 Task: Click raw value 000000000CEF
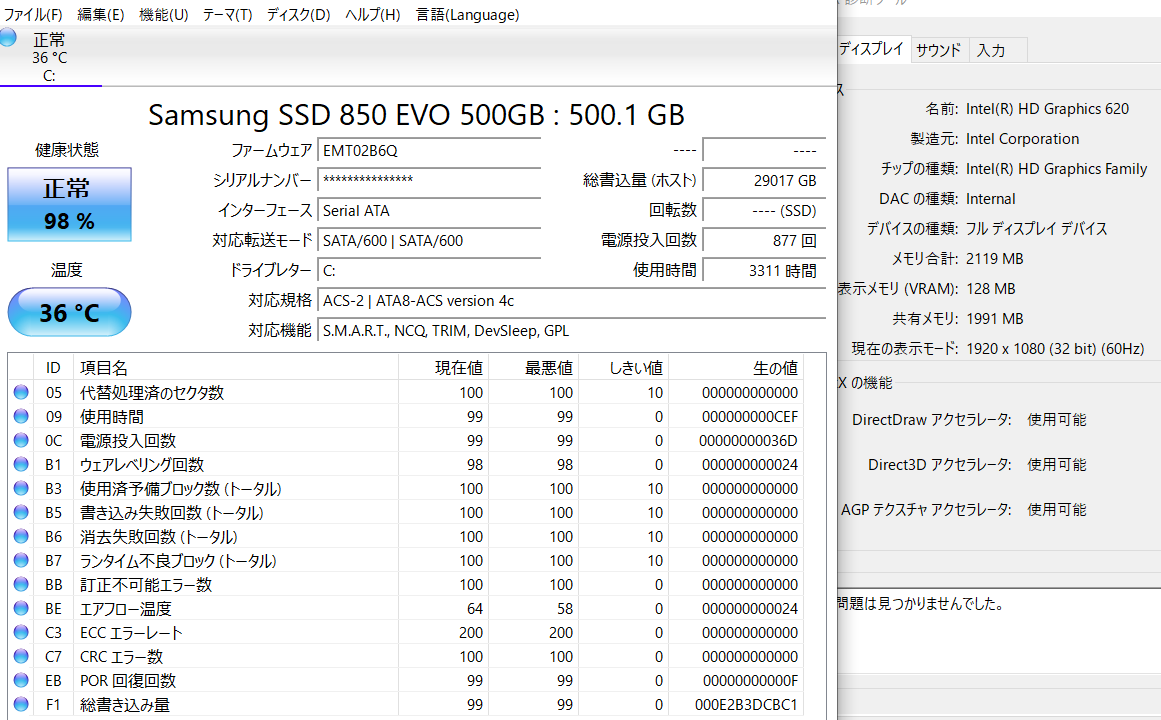750,416
